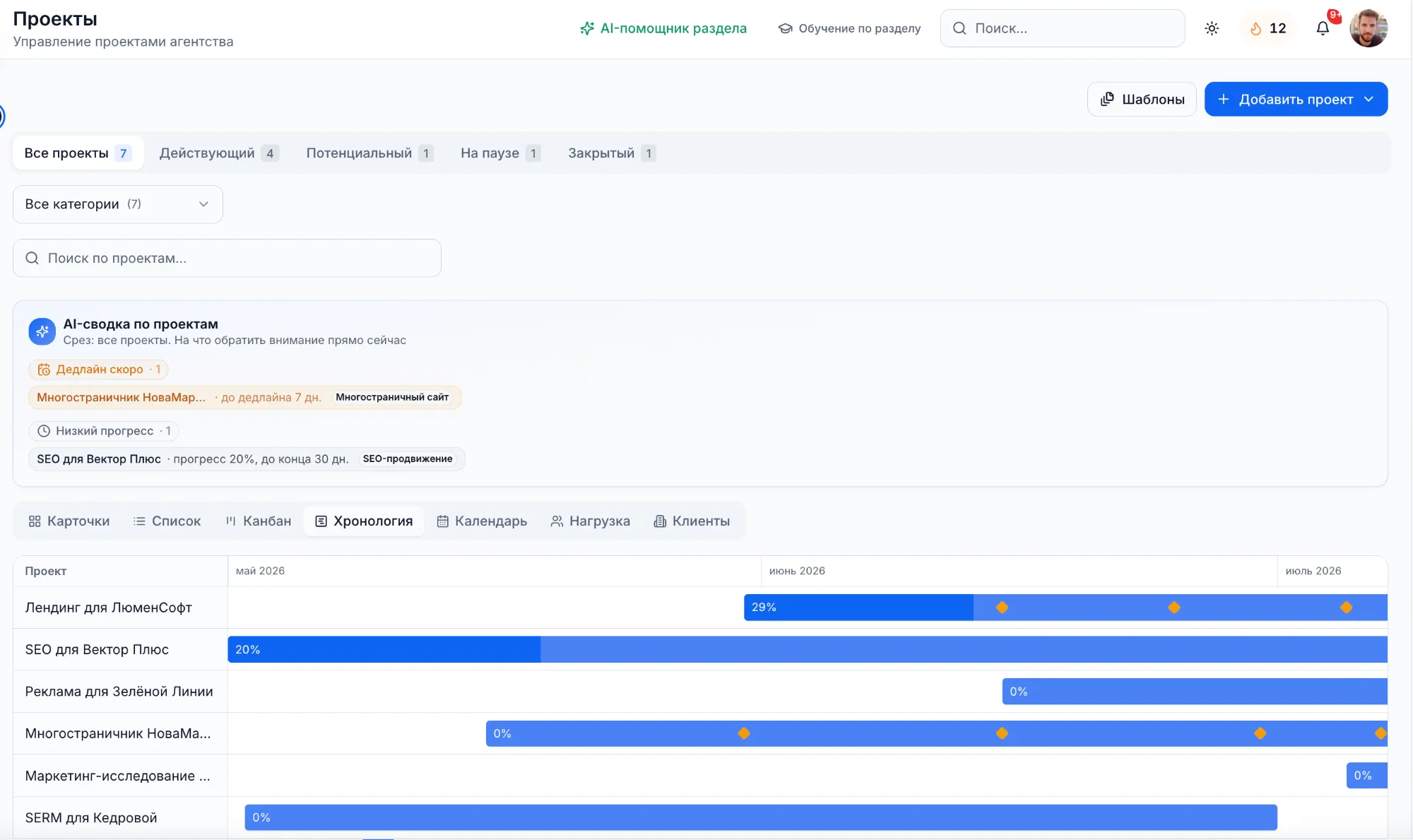Expand the Добавить проект dropdown arrow
Screen dimensions: 1413x840
[1369, 99]
